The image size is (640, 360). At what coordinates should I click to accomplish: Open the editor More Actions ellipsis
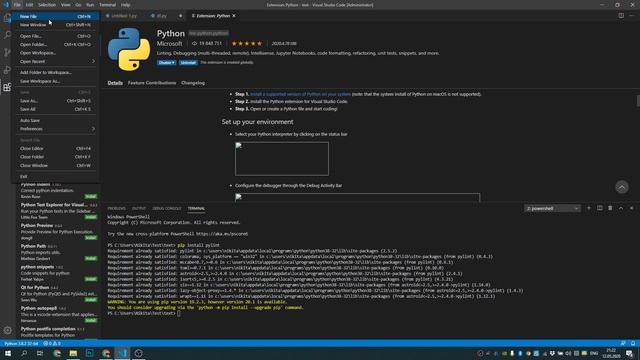coord(631,16)
